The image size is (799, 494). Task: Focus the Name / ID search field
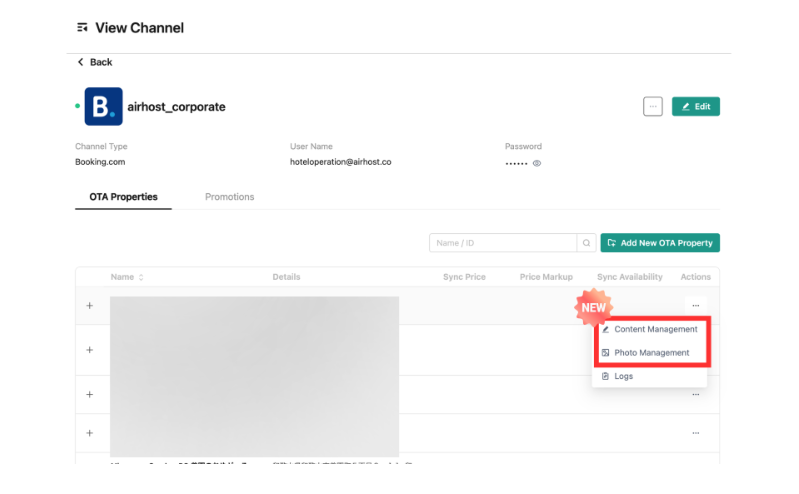[x=503, y=243]
